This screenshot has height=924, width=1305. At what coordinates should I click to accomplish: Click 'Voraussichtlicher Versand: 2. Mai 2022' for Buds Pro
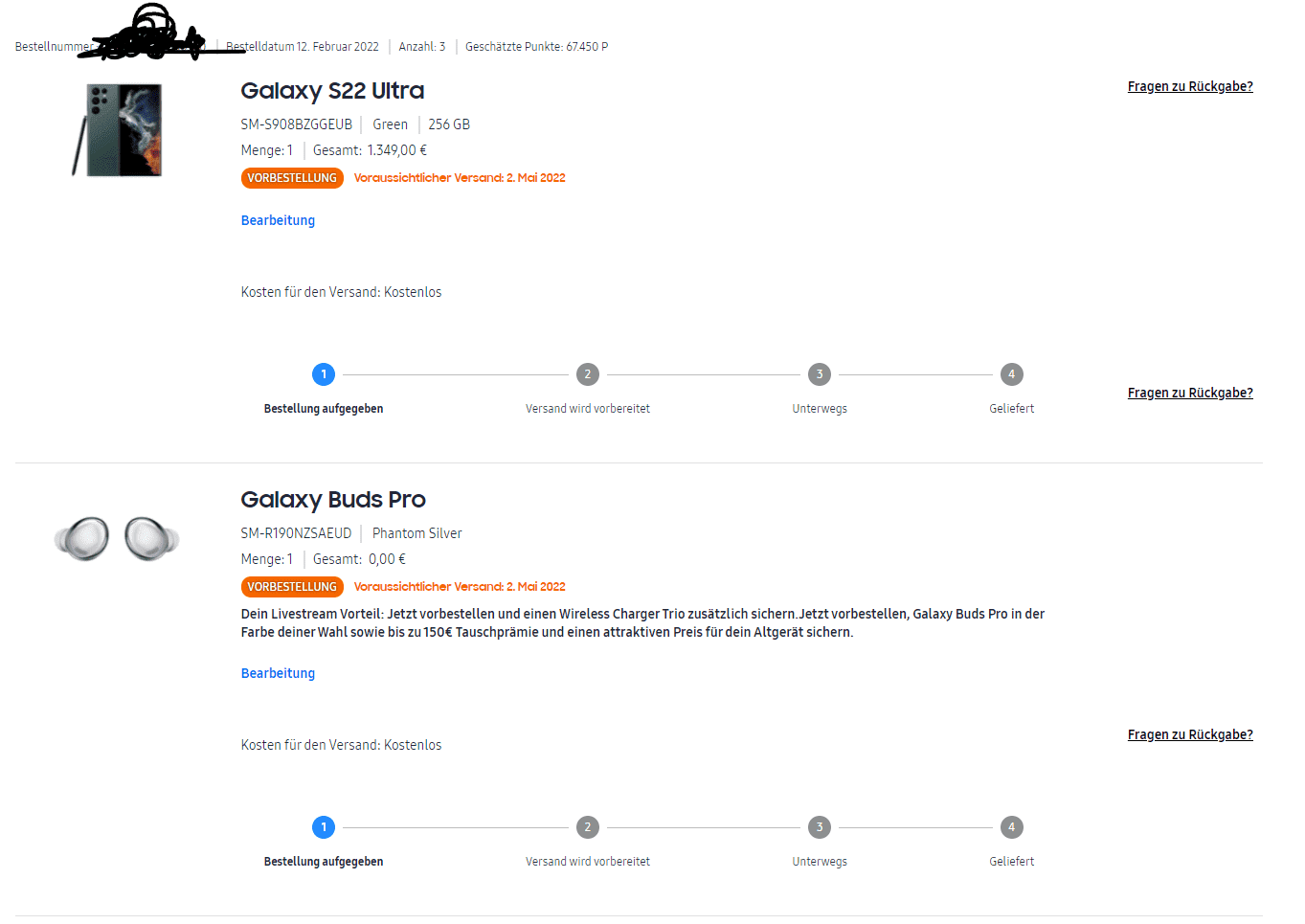tap(460, 587)
